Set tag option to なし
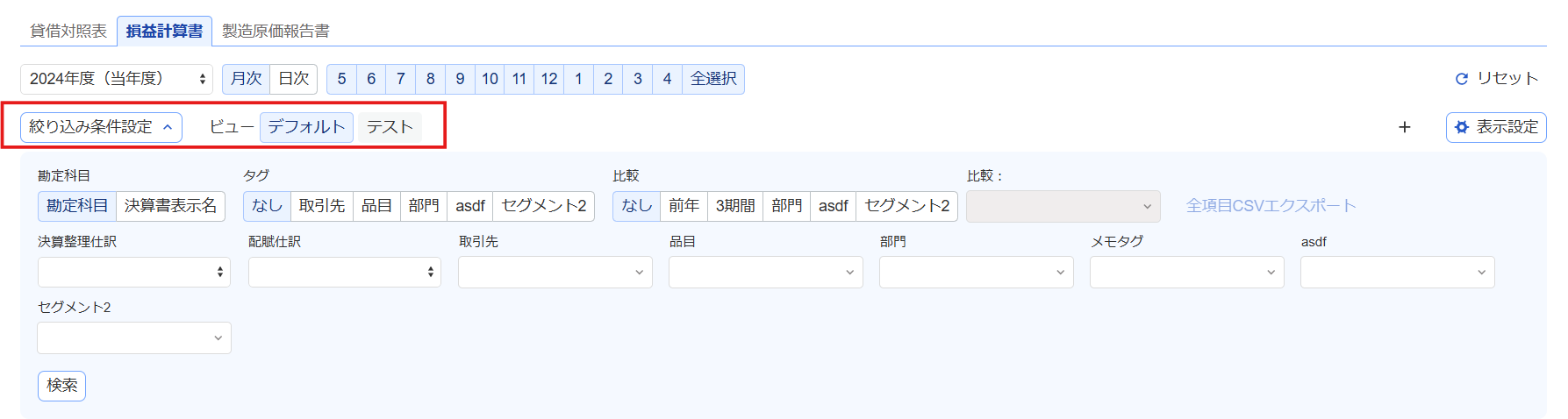The width and height of the screenshot is (1568, 419). pos(267,206)
